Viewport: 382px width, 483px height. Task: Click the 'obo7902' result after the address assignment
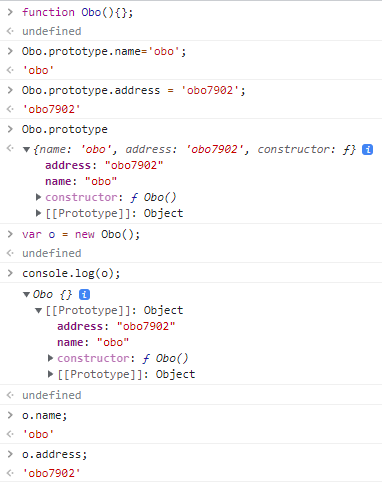point(51,109)
